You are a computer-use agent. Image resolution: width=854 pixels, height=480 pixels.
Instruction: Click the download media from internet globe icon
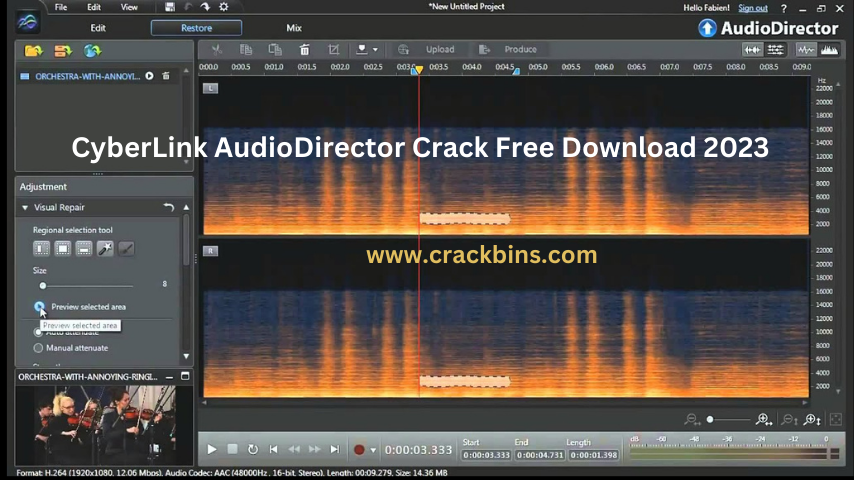coord(93,51)
